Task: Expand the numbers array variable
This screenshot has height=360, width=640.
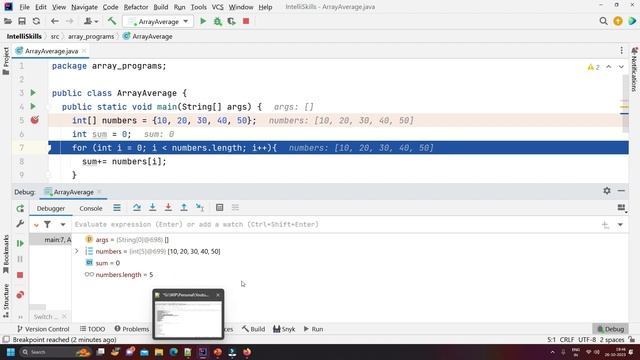Action: click(x=76, y=251)
